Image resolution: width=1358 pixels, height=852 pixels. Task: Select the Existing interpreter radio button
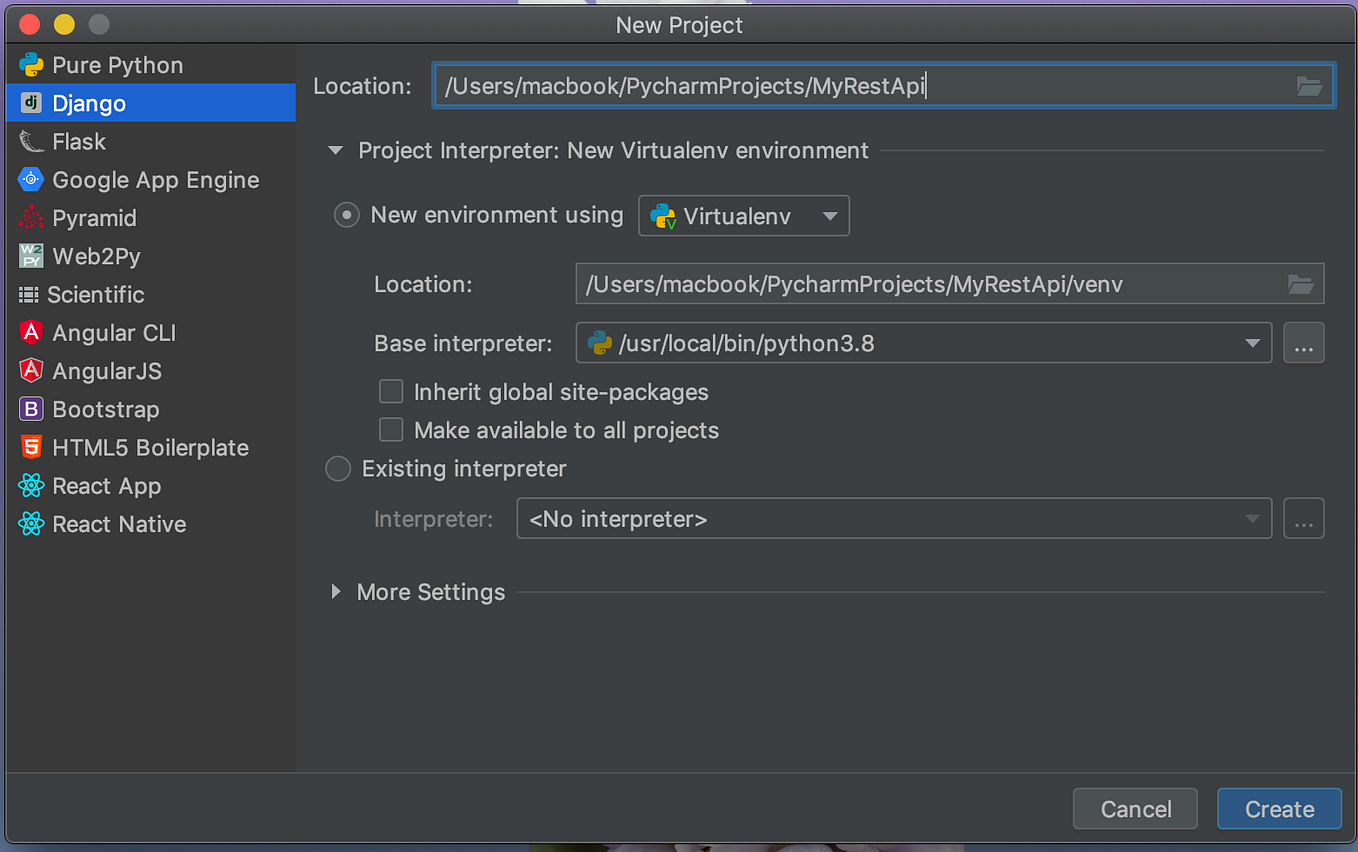point(338,468)
